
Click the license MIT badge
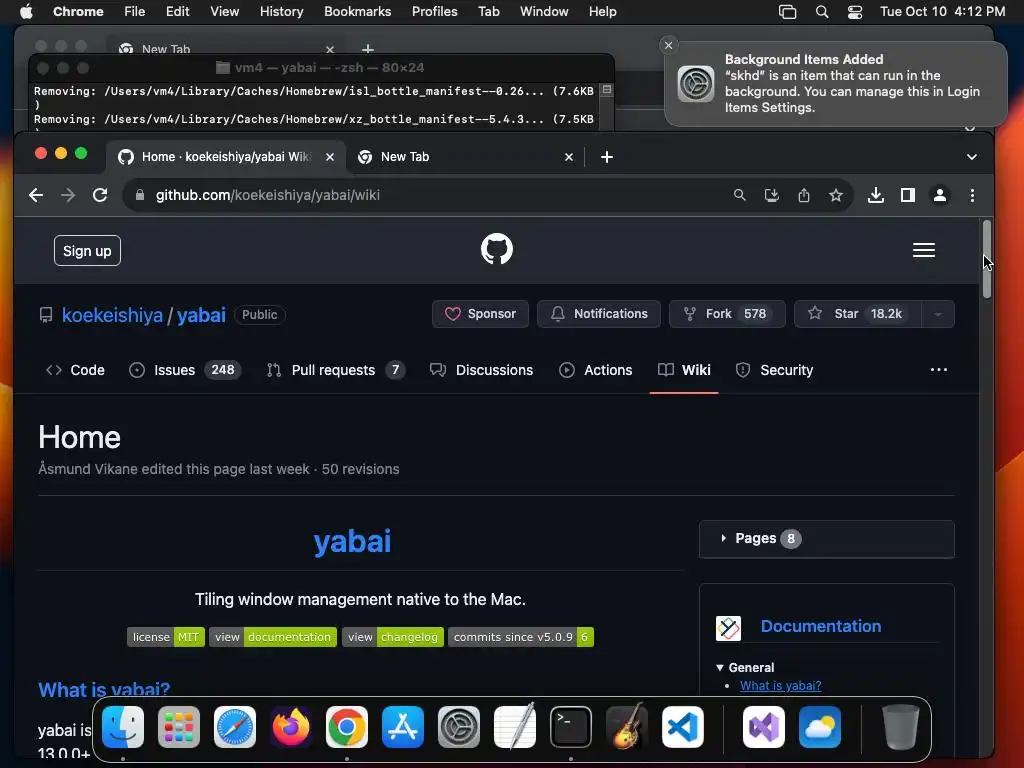pos(166,637)
